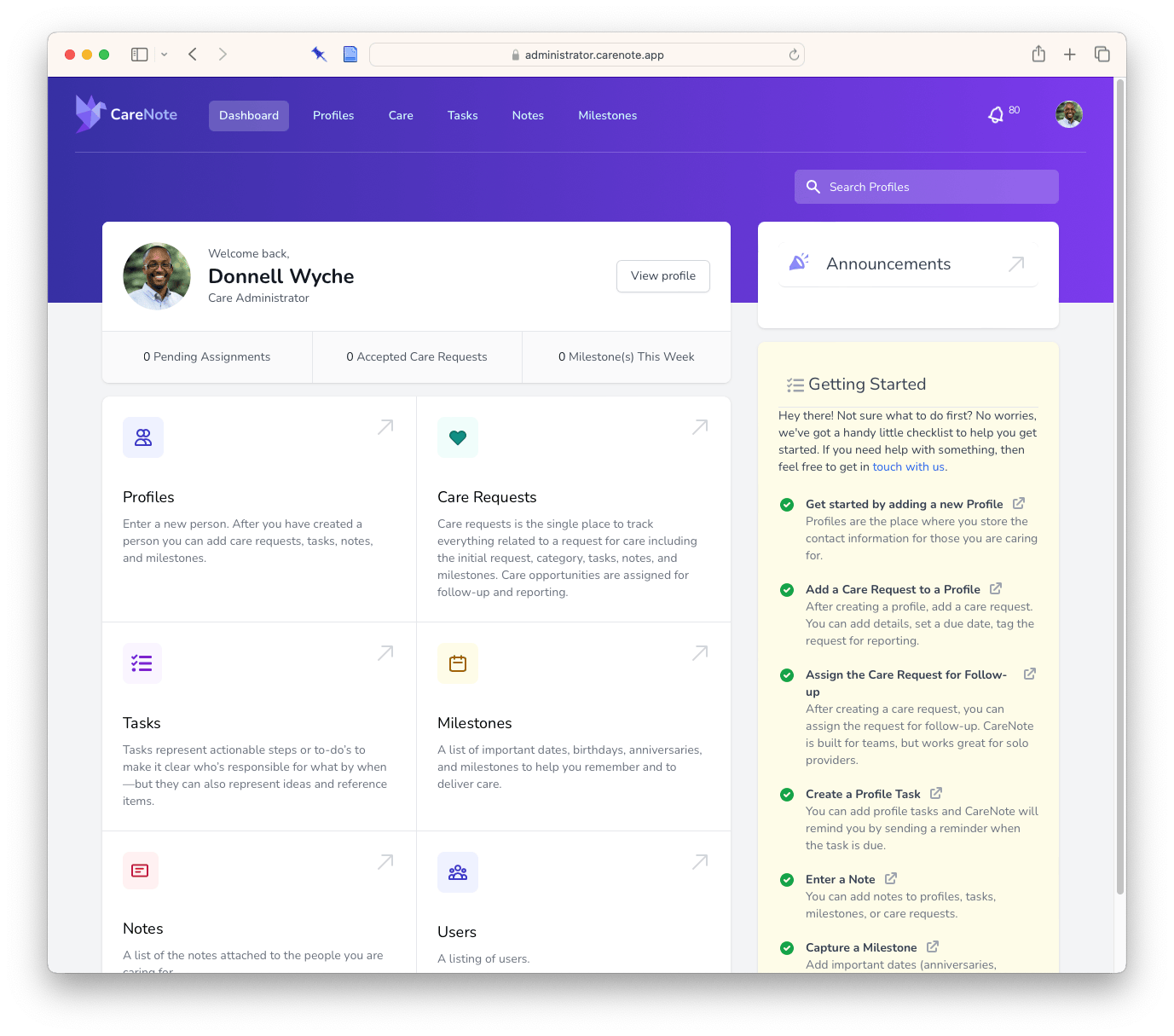The height and width of the screenshot is (1036, 1174).
Task: Open the touch with us link
Action: (x=908, y=466)
